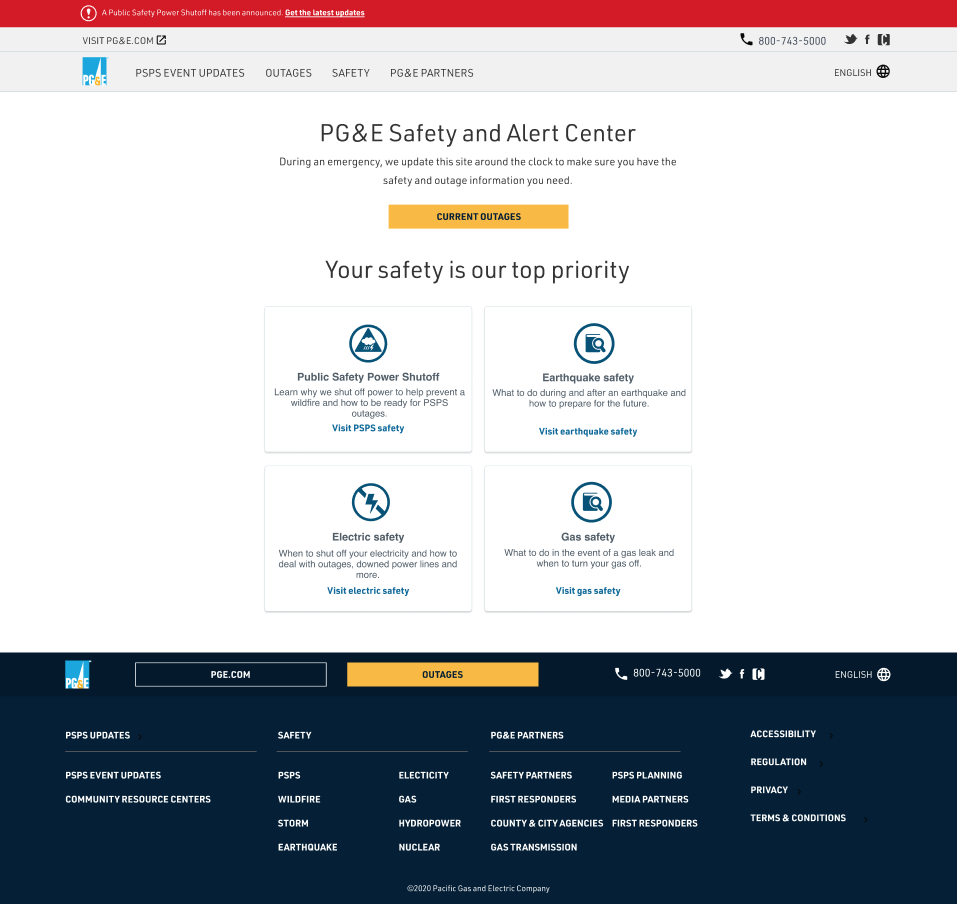Open the footer ELECTICITY link
The image size is (957, 904).
424,775
